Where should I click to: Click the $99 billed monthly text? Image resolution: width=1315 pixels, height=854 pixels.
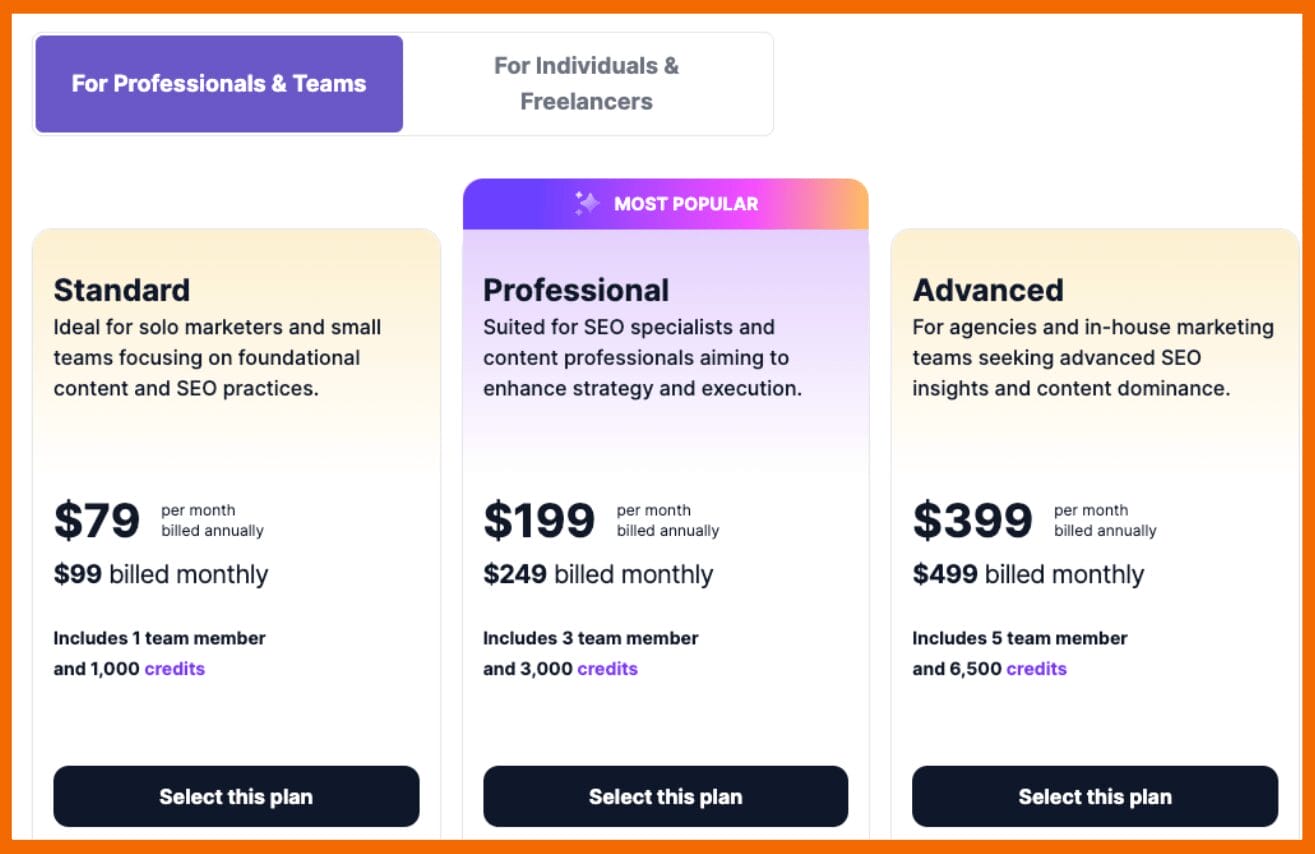pyautogui.click(x=160, y=575)
